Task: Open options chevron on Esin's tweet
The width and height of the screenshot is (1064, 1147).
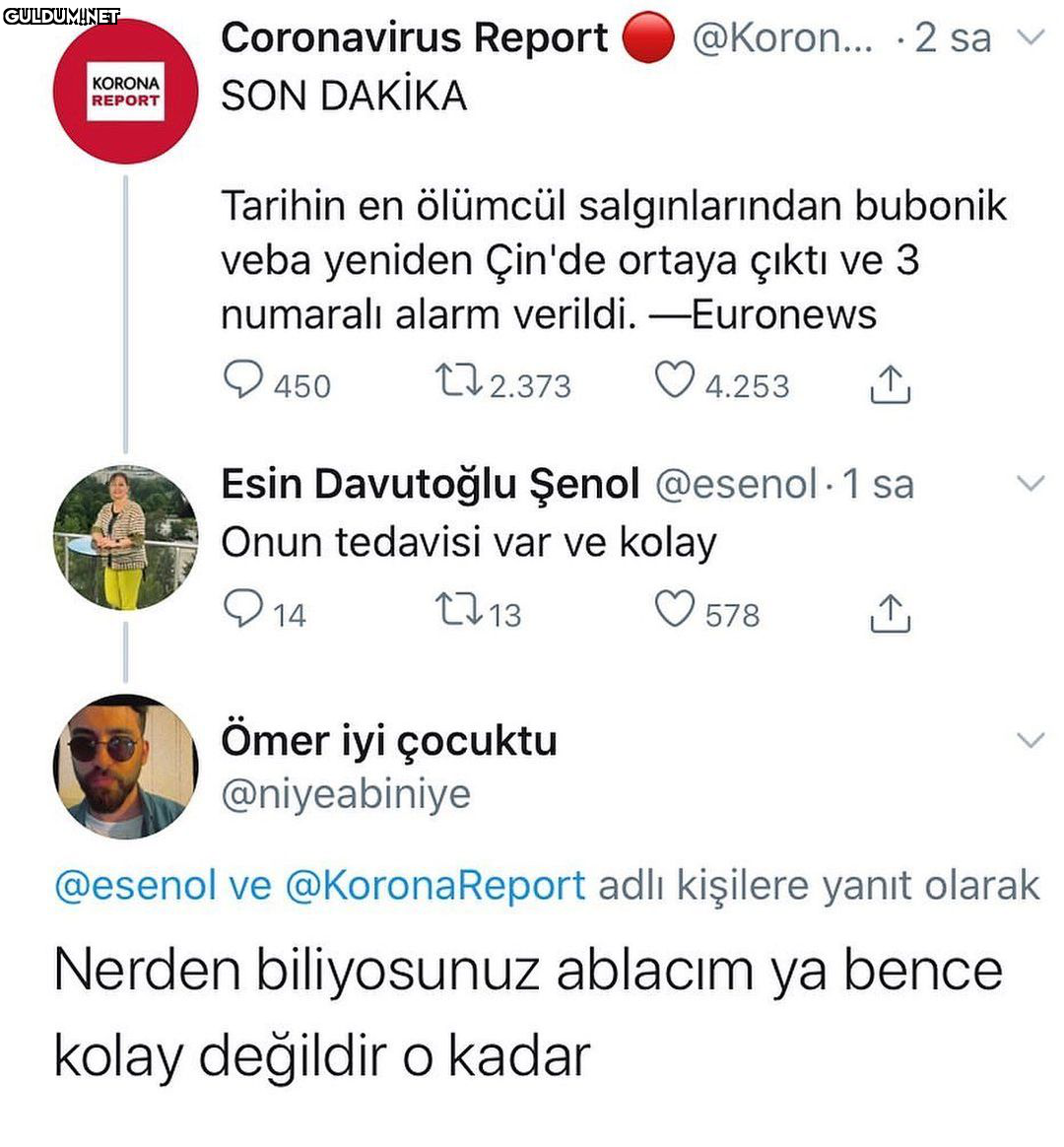Action: (x=1031, y=483)
